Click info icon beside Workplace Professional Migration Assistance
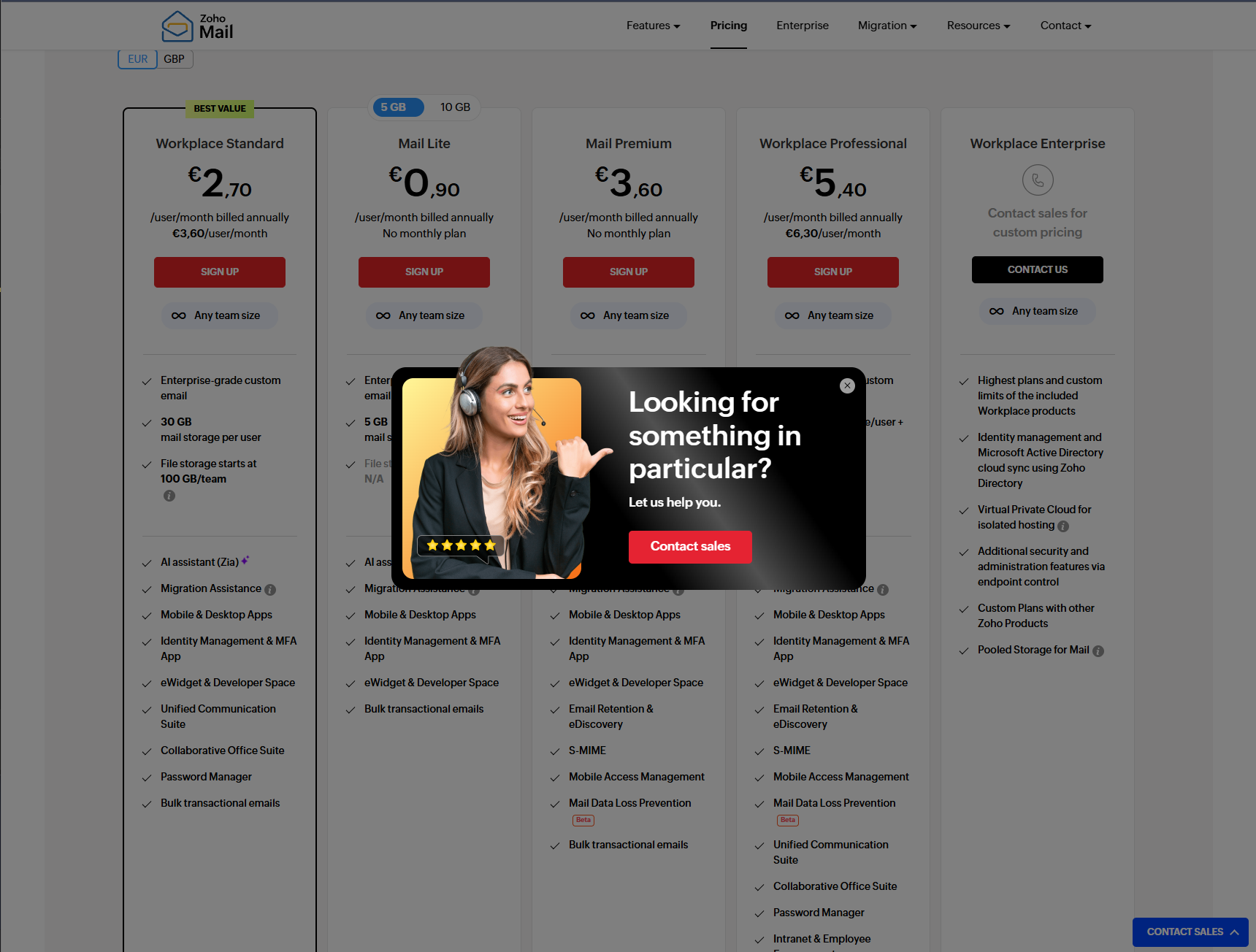The width and height of the screenshot is (1256, 952). 883,590
